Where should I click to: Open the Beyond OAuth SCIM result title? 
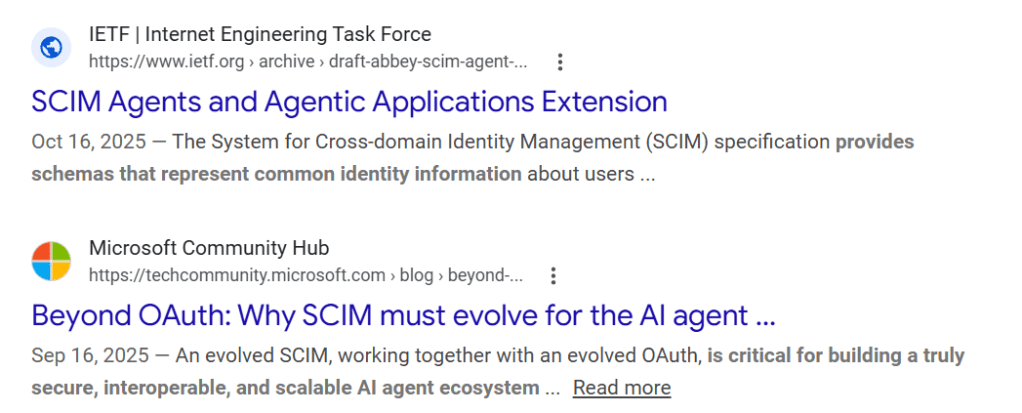coord(403,316)
